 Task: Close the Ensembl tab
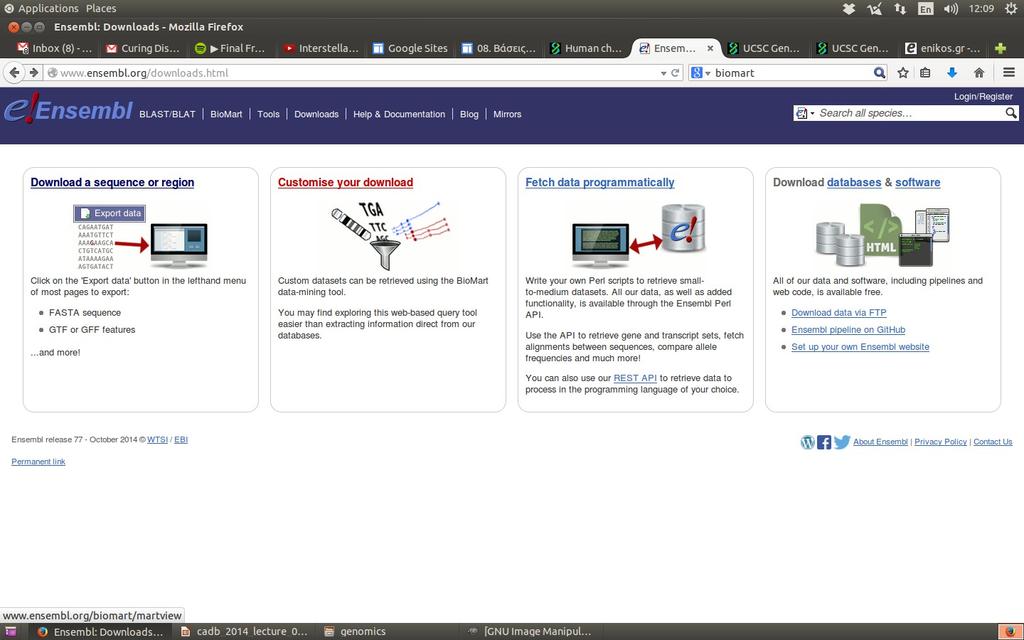tap(711, 48)
